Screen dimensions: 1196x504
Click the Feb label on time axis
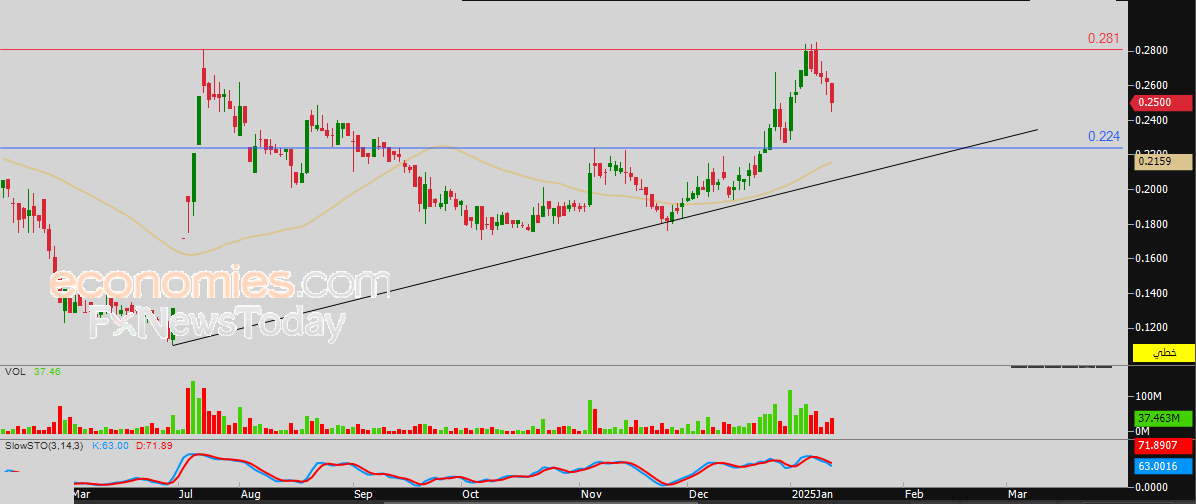[x=914, y=494]
